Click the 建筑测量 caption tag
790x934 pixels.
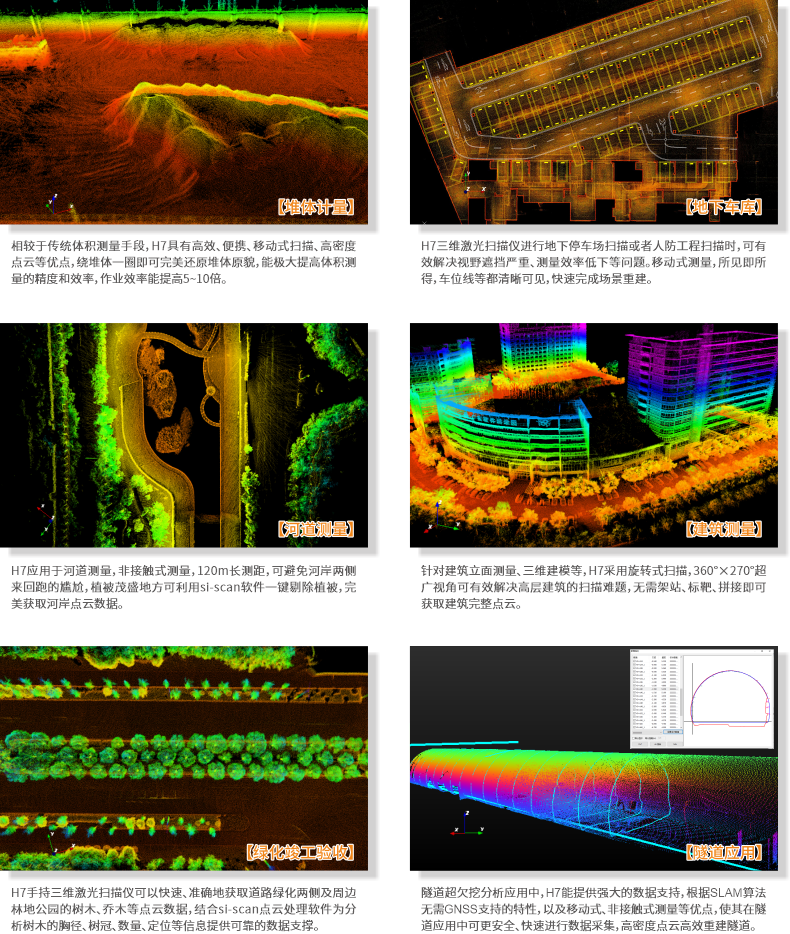(x=724, y=529)
